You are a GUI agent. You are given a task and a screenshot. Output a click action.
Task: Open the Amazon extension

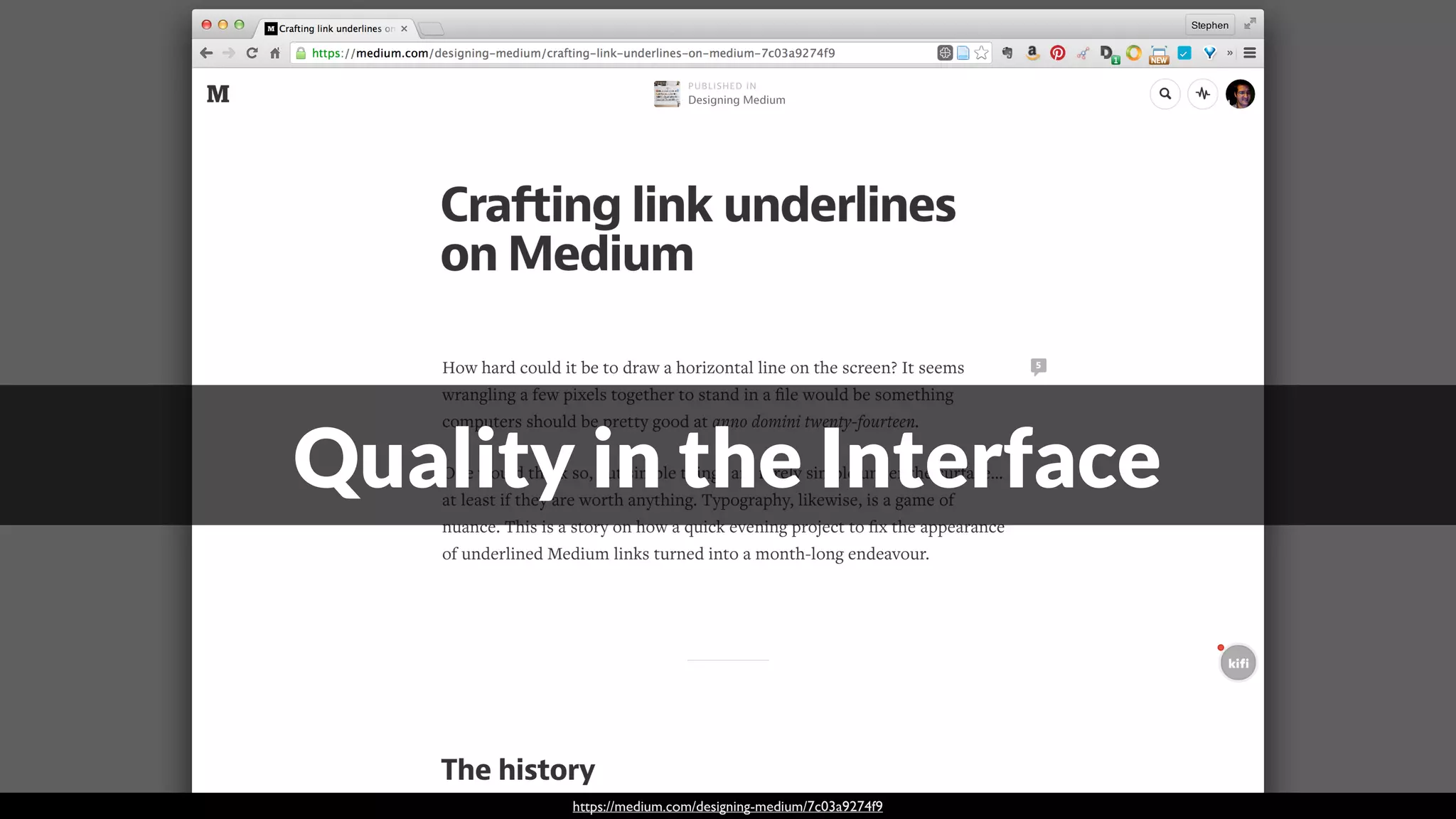click(x=1032, y=53)
